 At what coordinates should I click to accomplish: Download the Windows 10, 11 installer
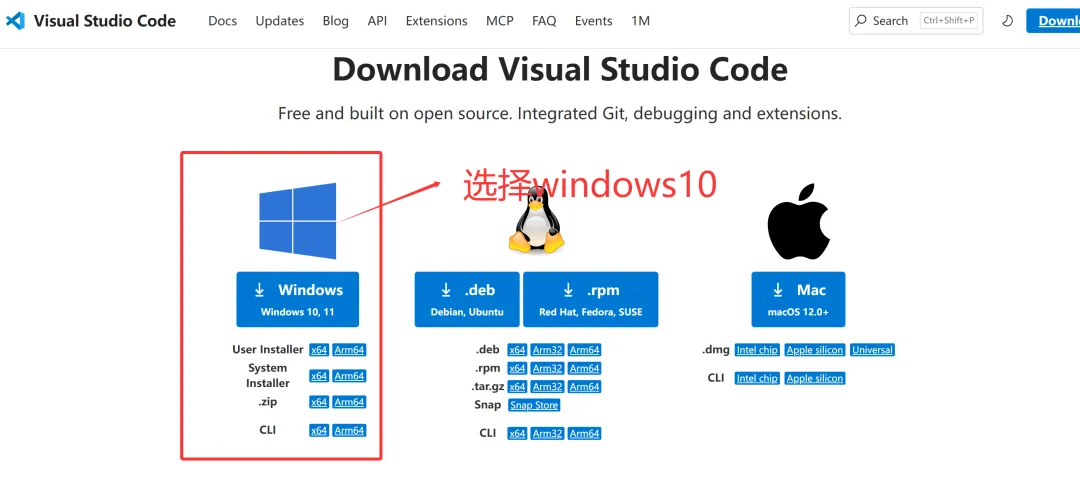[298, 299]
